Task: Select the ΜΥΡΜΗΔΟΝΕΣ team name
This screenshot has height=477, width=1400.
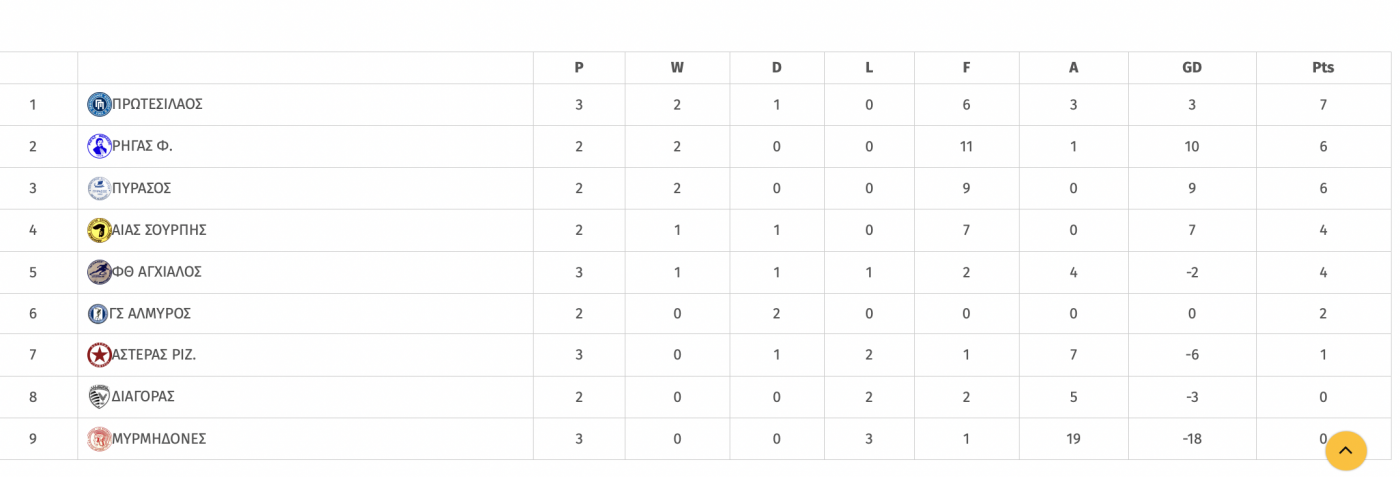Action: coord(159,439)
